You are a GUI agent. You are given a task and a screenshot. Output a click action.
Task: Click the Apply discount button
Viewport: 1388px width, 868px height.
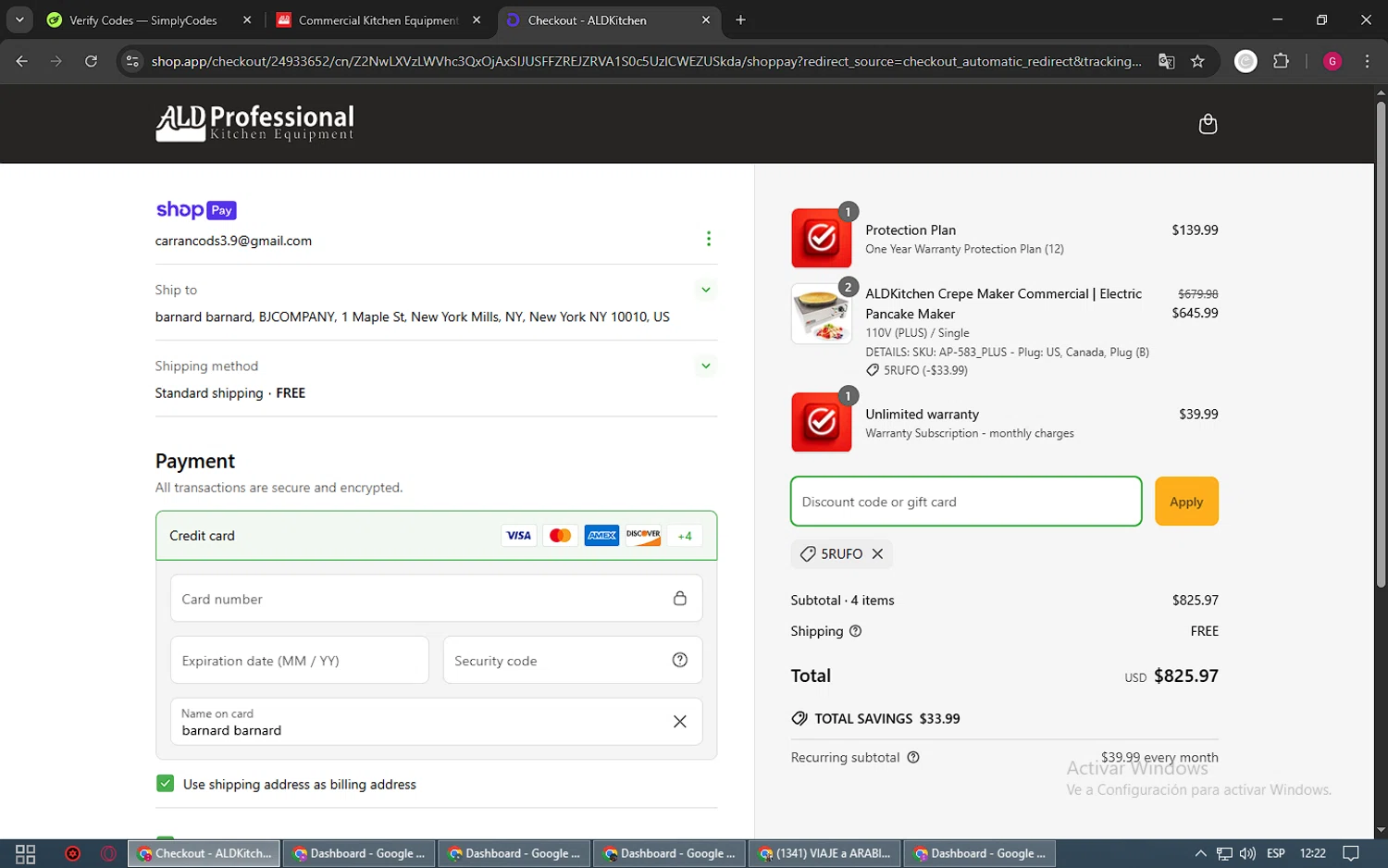[1186, 502]
